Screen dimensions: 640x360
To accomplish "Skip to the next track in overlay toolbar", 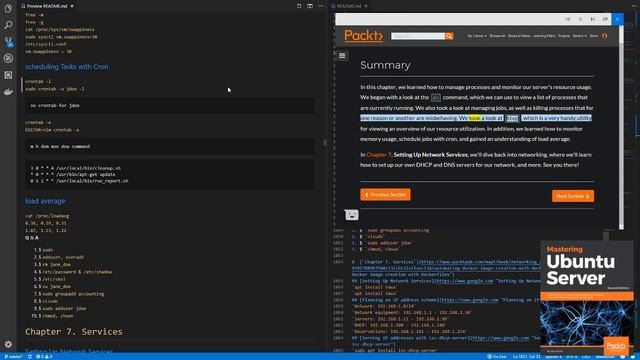I will (593, 19).
